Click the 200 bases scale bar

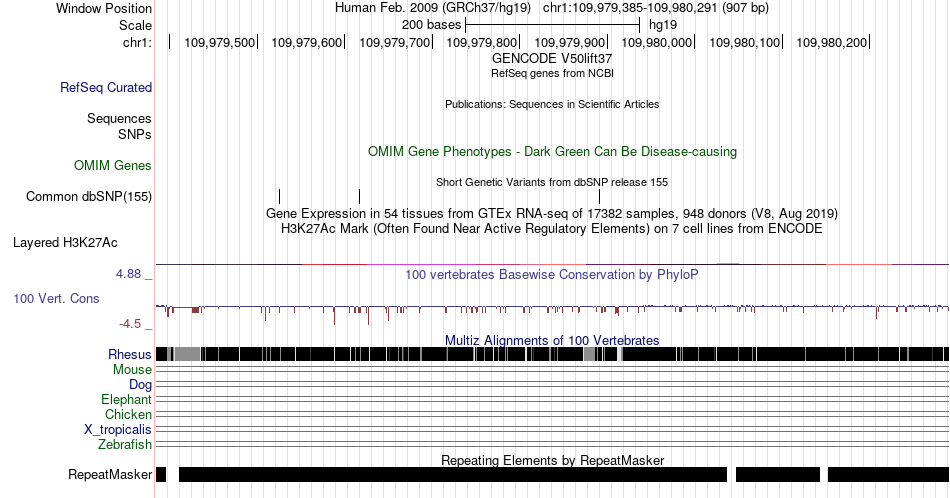point(553,25)
